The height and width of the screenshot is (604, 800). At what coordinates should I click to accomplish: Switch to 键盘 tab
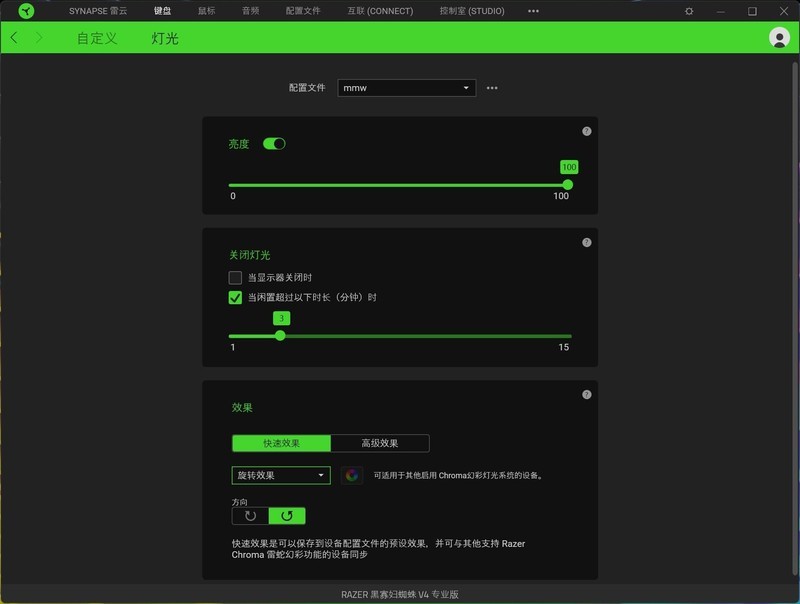(162, 11)
